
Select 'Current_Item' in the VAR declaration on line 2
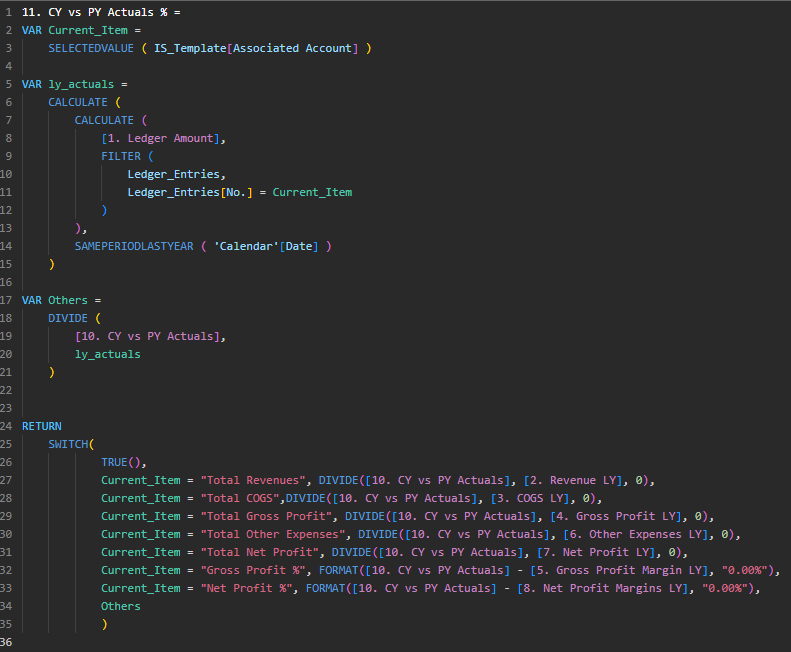[x=88, y=30]
